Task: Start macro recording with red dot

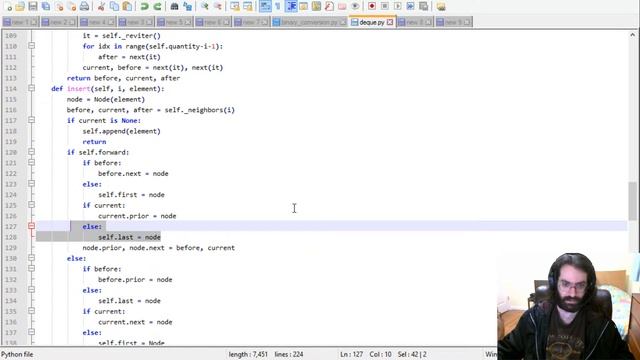Action: (x=372, y=6)
